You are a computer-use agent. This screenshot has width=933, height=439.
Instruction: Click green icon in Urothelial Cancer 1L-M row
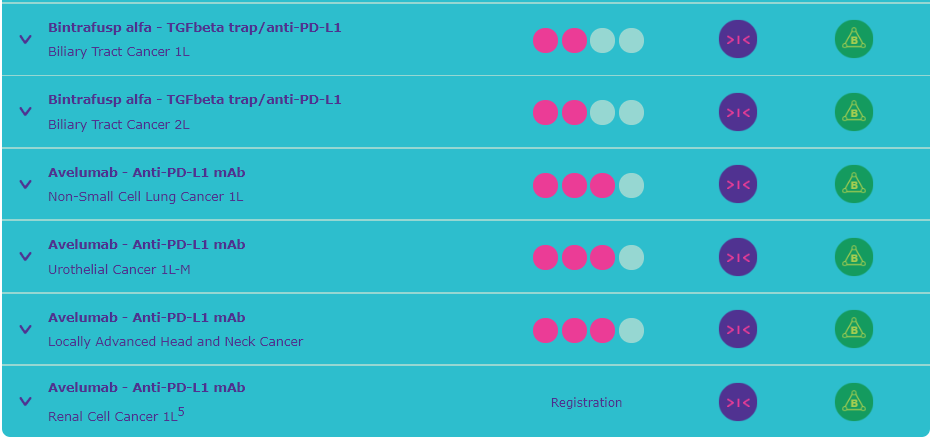pyautogui.click(x=854, y=257)
